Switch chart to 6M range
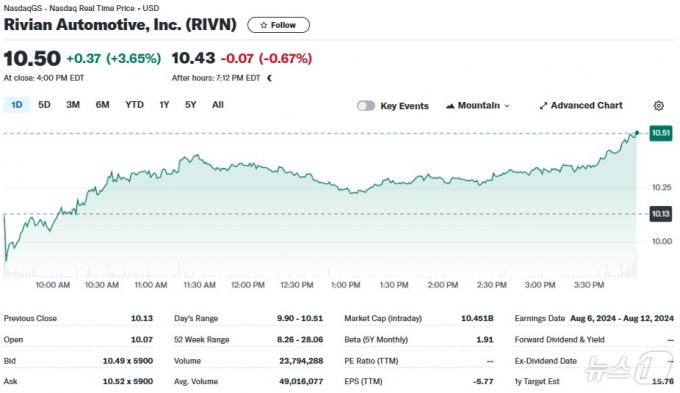Viewport: 680px width, 393px height. pos(102,105)
